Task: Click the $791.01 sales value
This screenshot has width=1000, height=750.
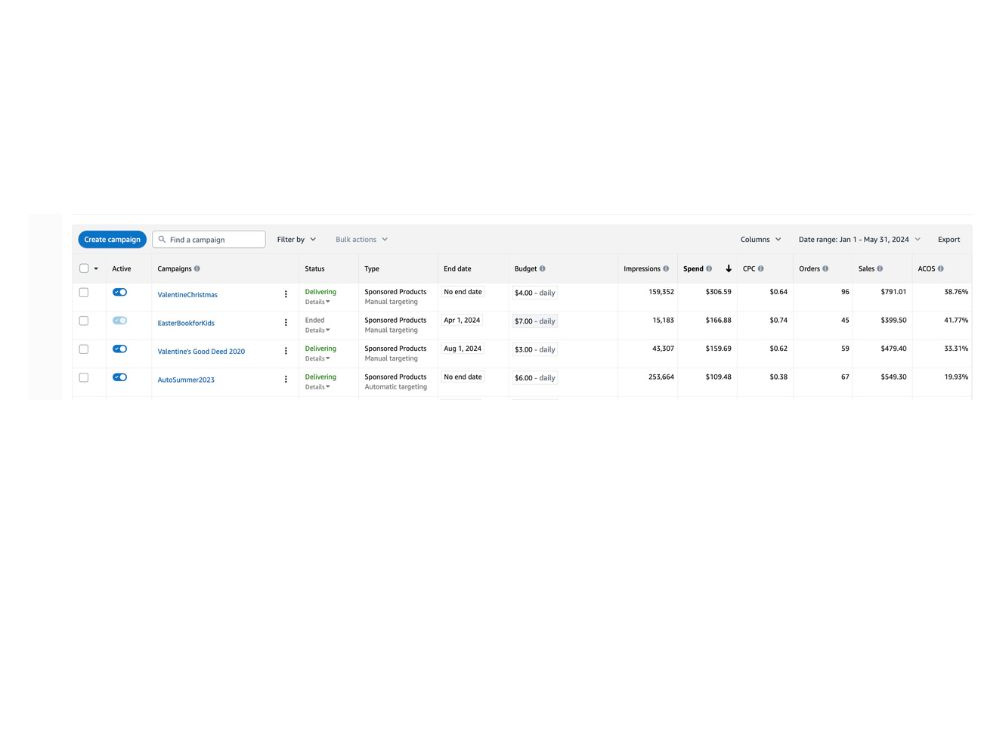Action: [x=893, y=291]
